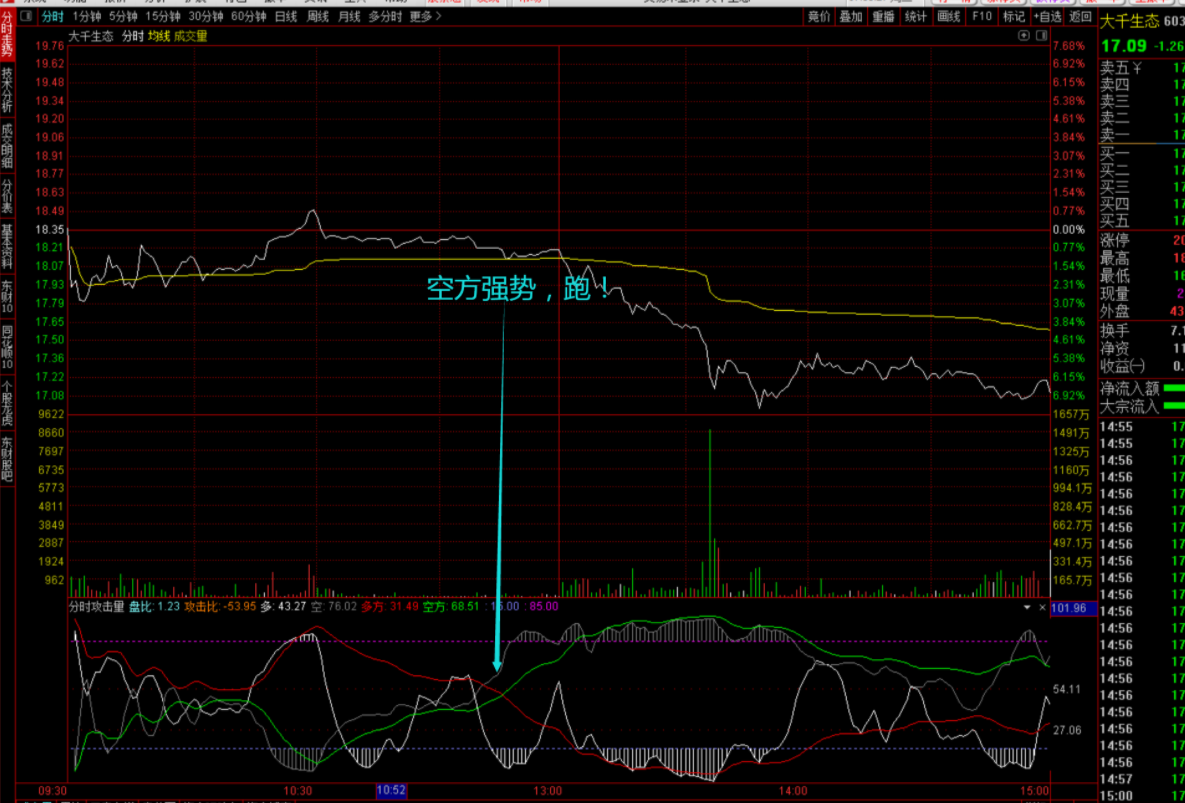Add stock with the +自选 button
Viewport: 1185px width, 803px height.
click(1046, 16)
